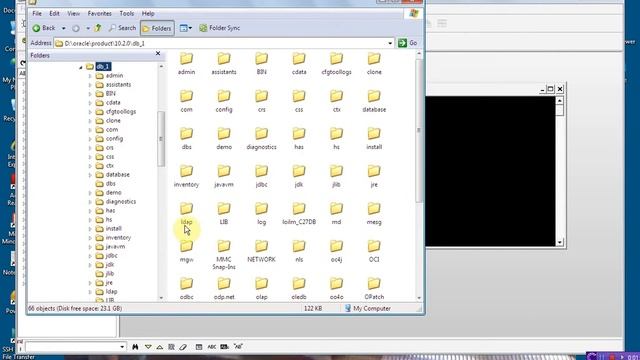Open the Views dropdown button
The width and height of the screenshot is (640, 360).
[186, 28]
